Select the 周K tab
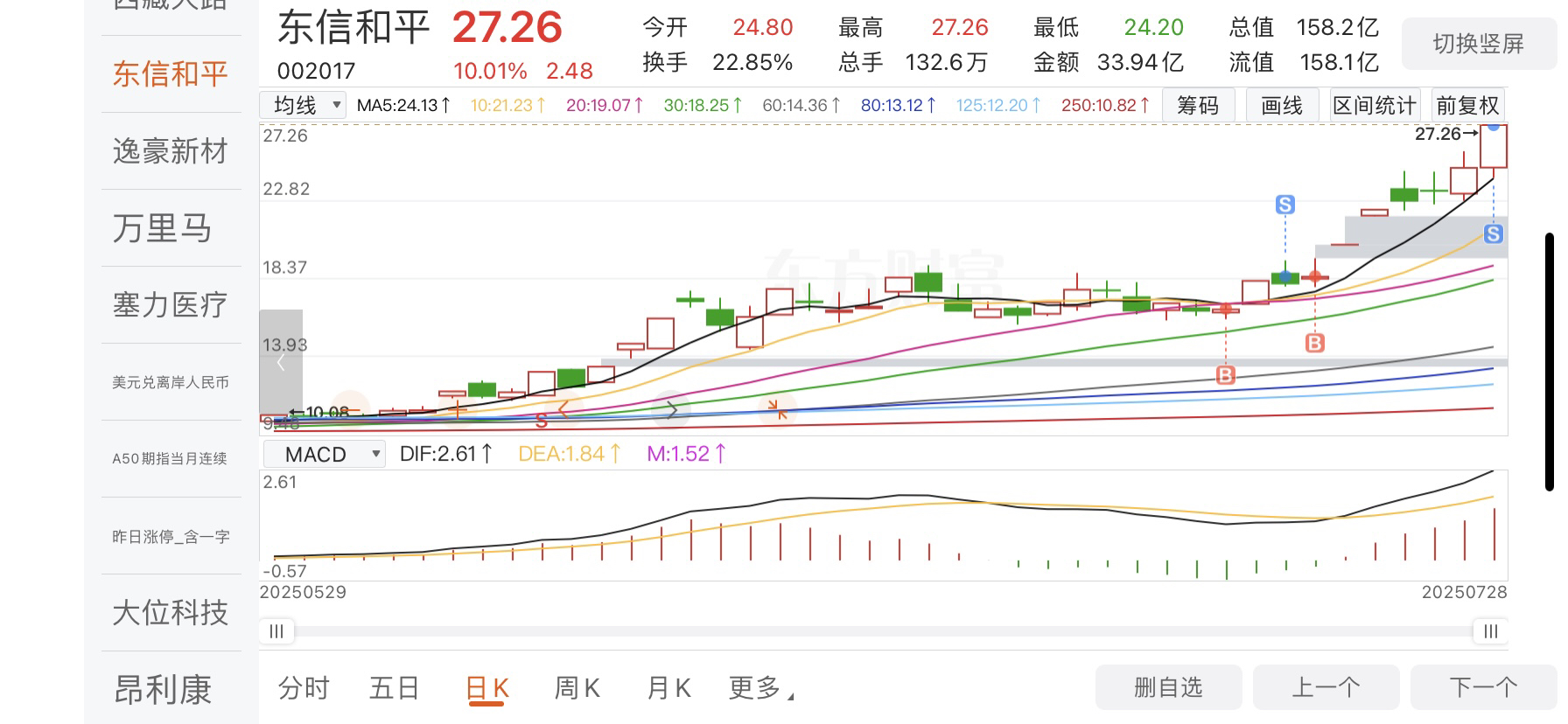 click(577, 688)
